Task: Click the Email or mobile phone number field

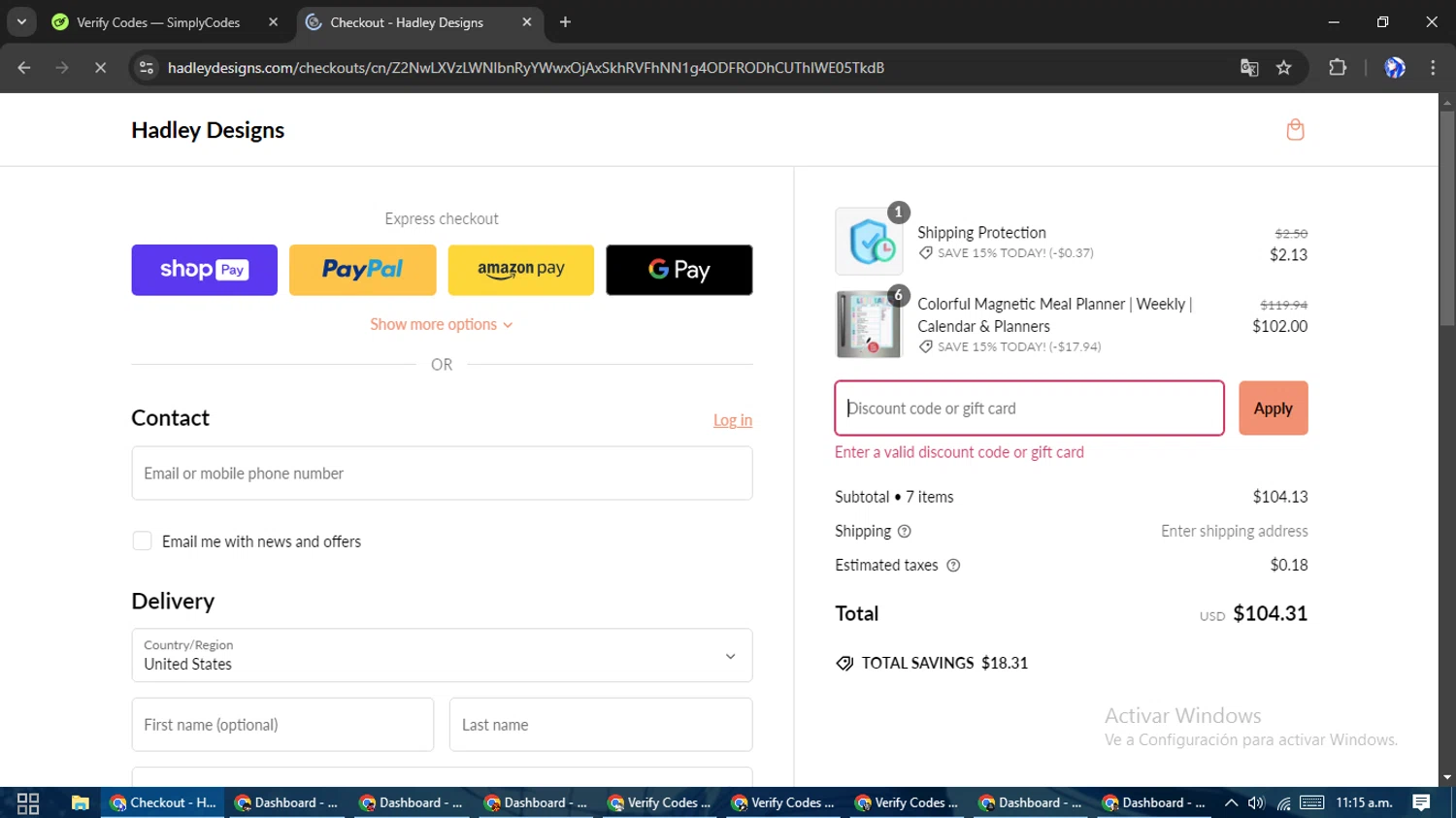Action: 442,474
